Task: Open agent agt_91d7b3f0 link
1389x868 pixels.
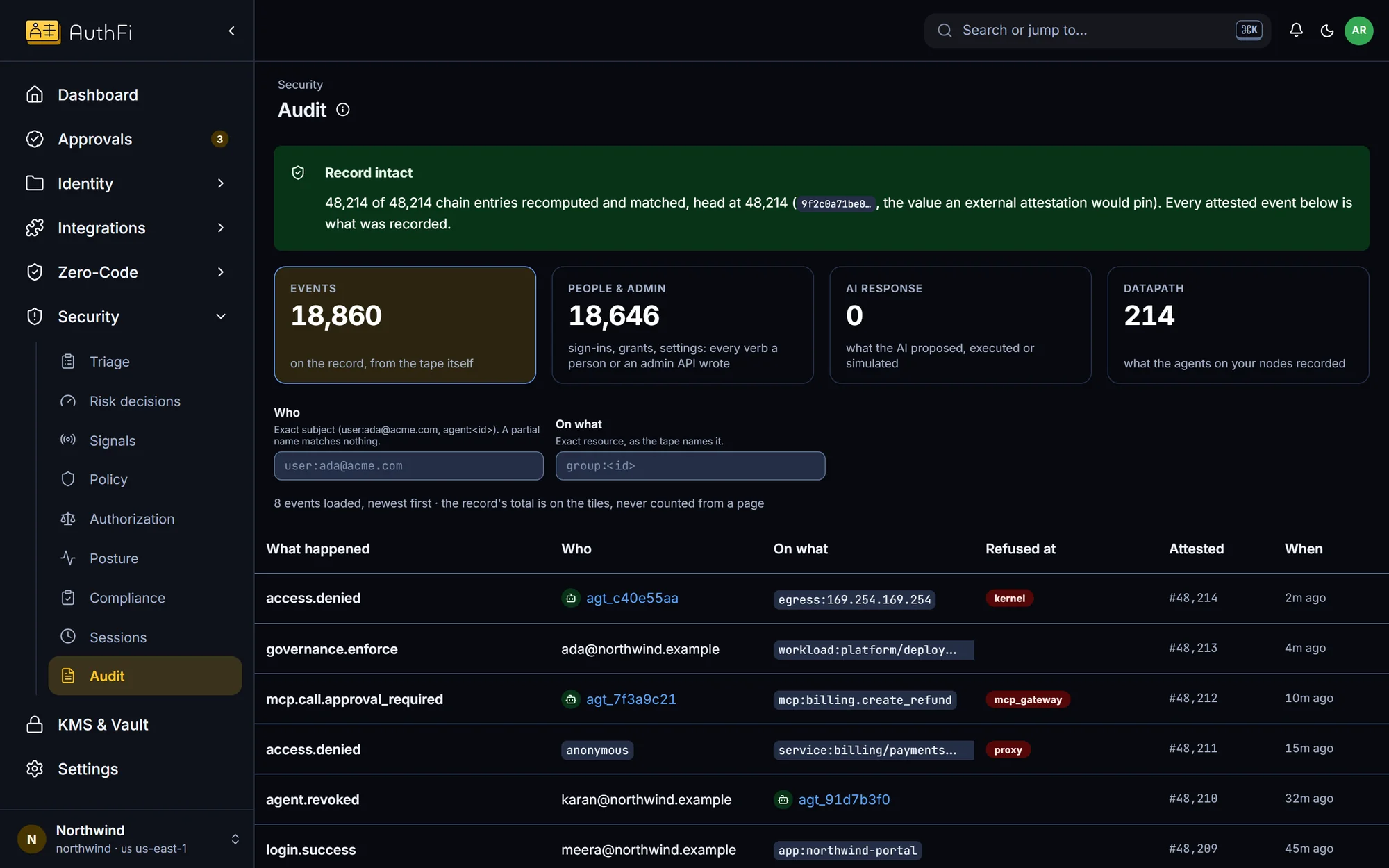Action: (844, 800)
